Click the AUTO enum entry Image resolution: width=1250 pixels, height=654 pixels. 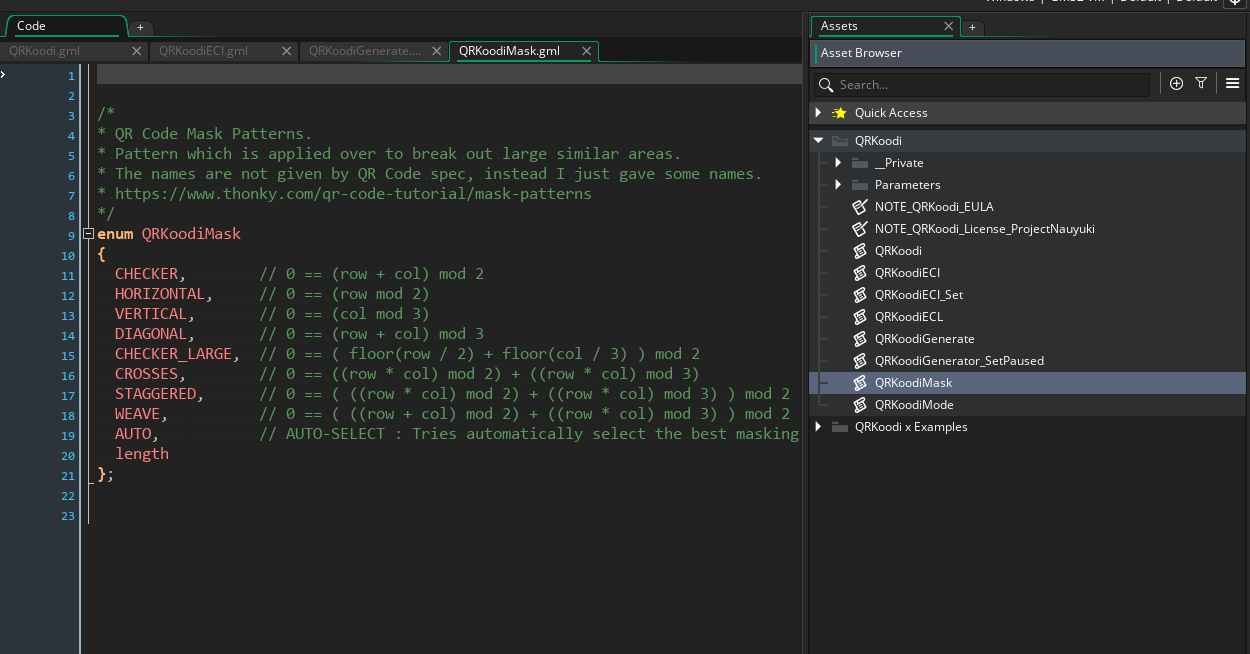133,434
